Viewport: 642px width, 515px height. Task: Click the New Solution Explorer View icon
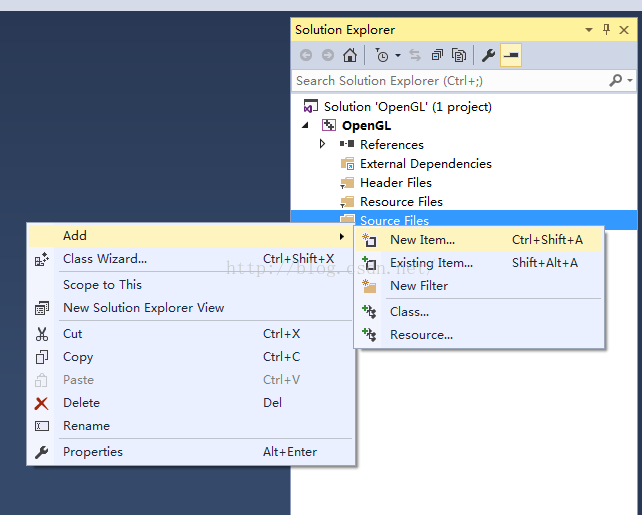tap(41, 308)
